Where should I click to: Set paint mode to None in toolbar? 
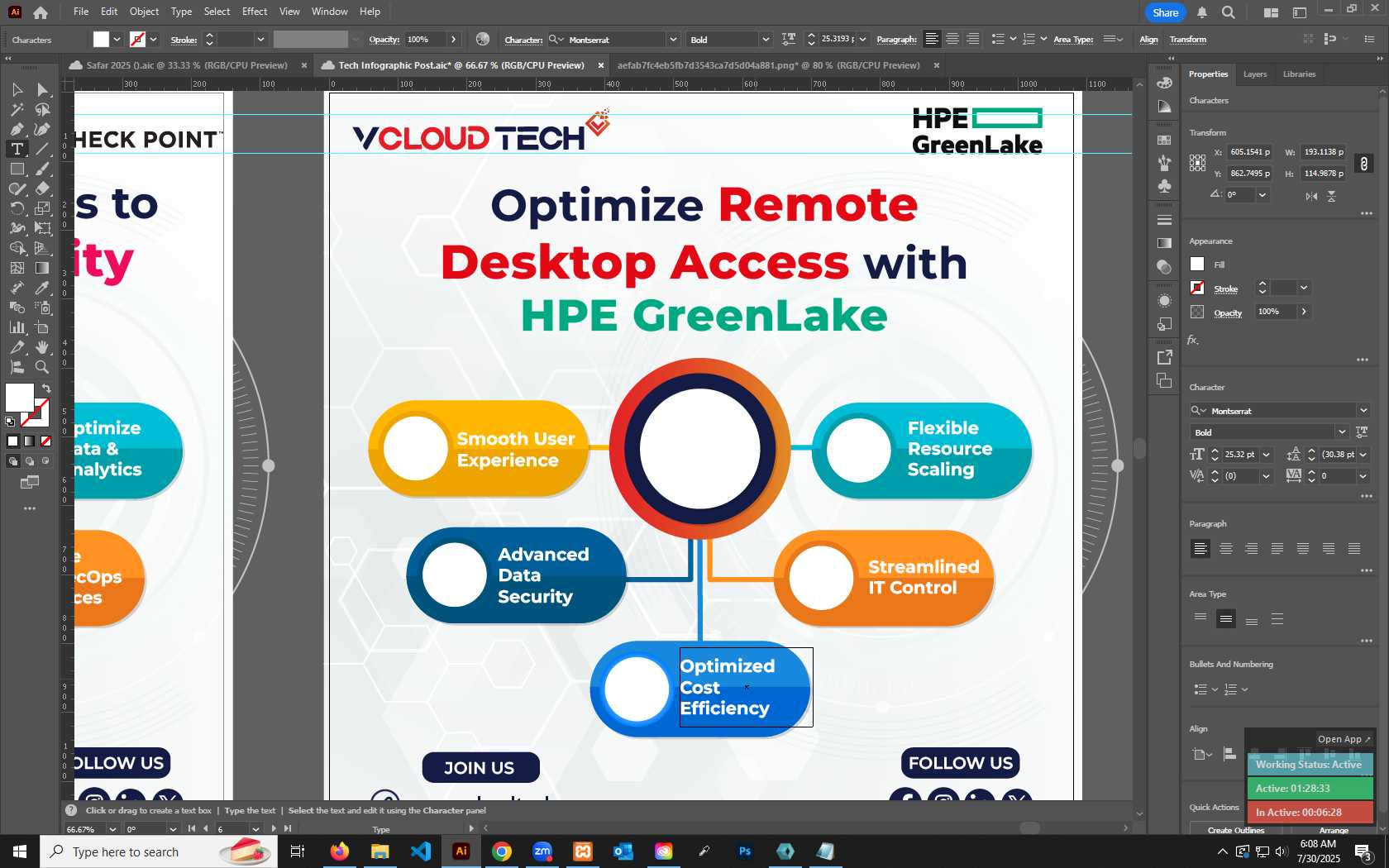tap(46, 441)
